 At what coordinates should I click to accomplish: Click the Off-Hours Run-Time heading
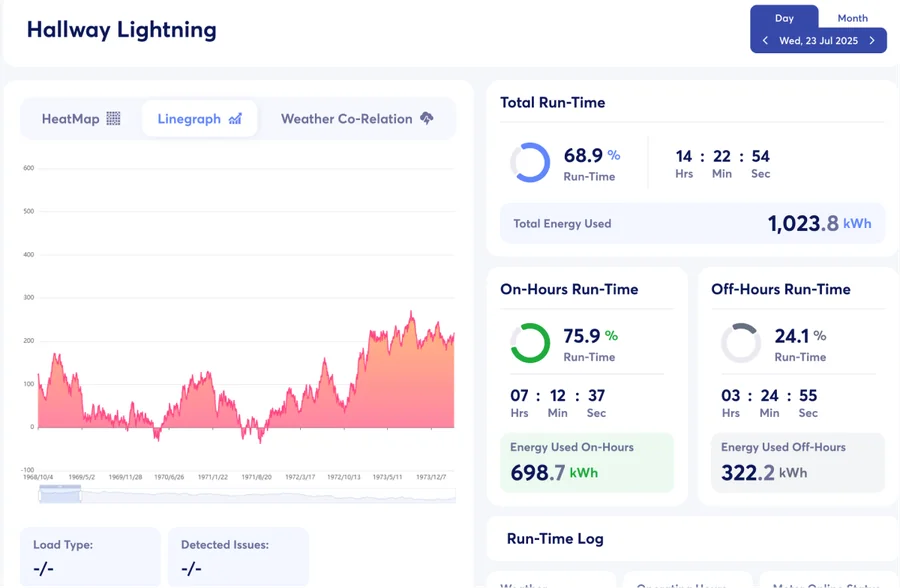(x=781, y=289)
